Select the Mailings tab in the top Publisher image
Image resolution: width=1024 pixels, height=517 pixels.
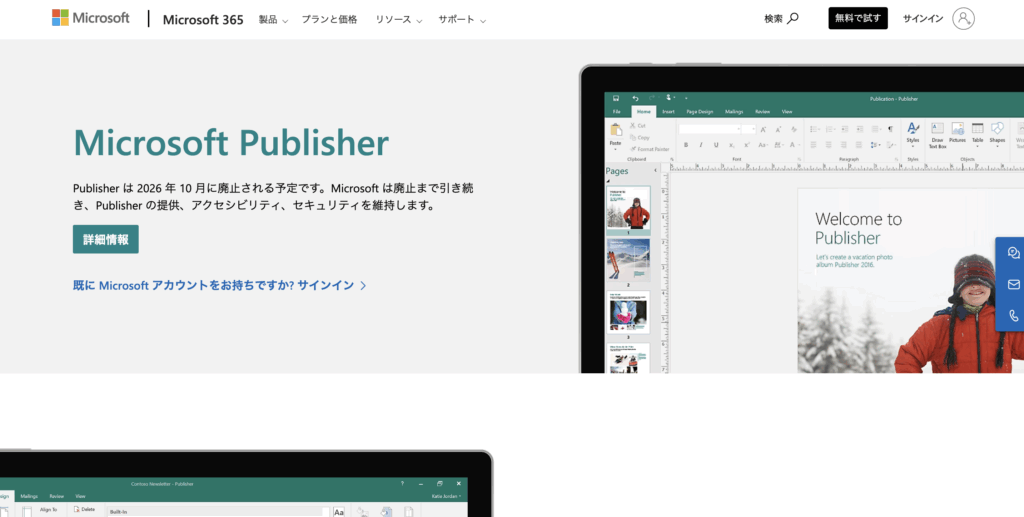[734, 112]
